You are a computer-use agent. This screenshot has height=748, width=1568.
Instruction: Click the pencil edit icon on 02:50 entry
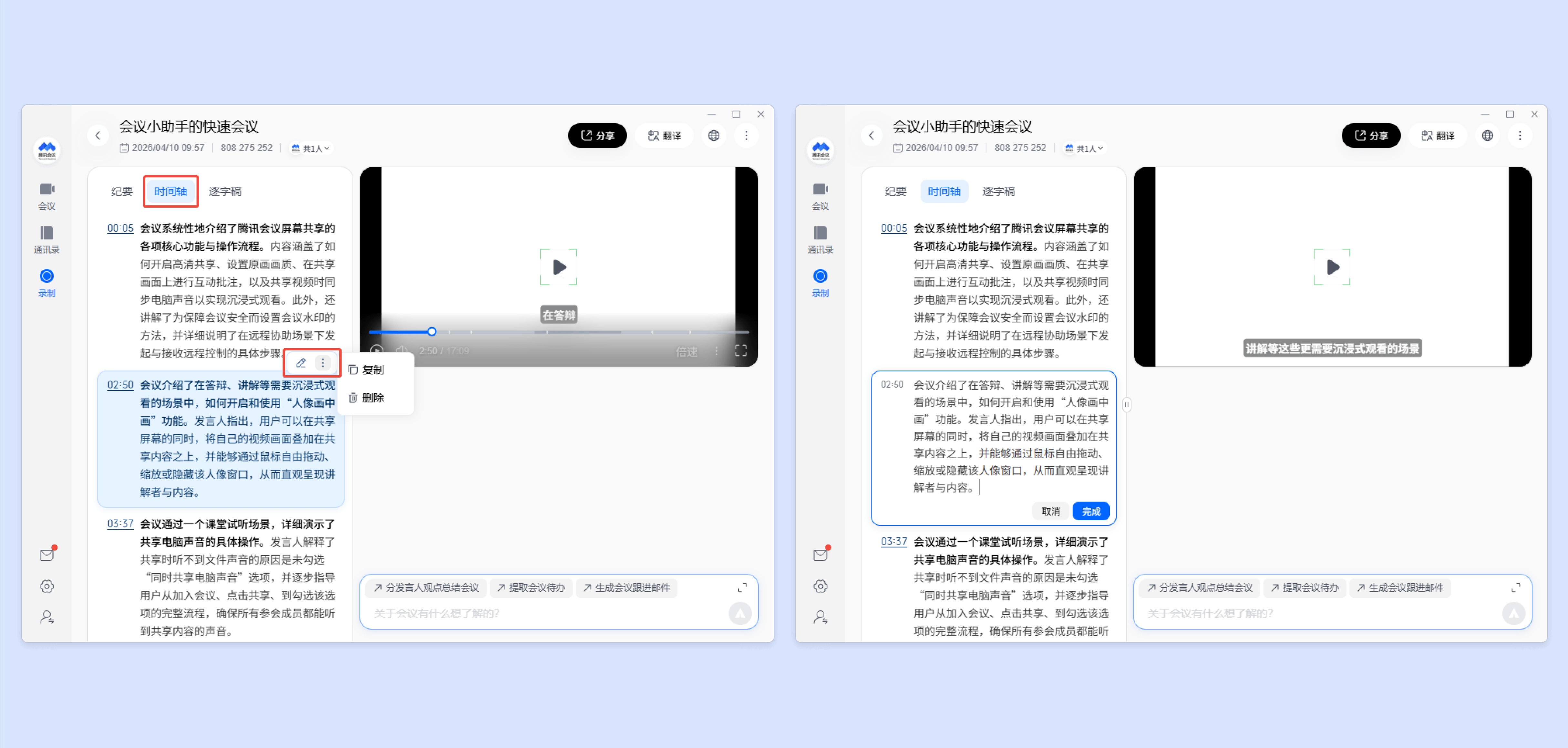point(301,363)
